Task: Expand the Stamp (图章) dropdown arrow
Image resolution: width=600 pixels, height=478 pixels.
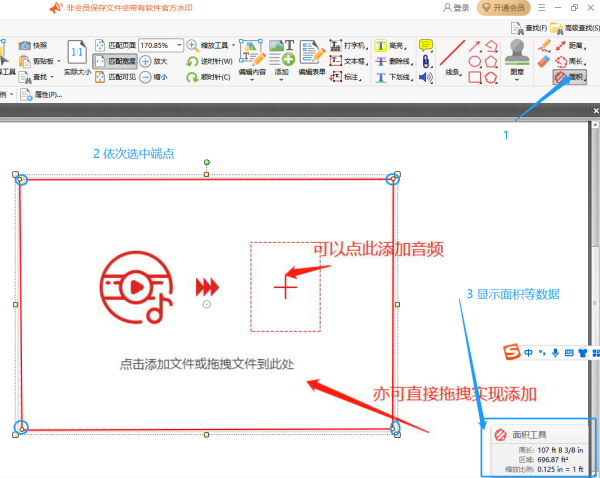Action: 517,80
